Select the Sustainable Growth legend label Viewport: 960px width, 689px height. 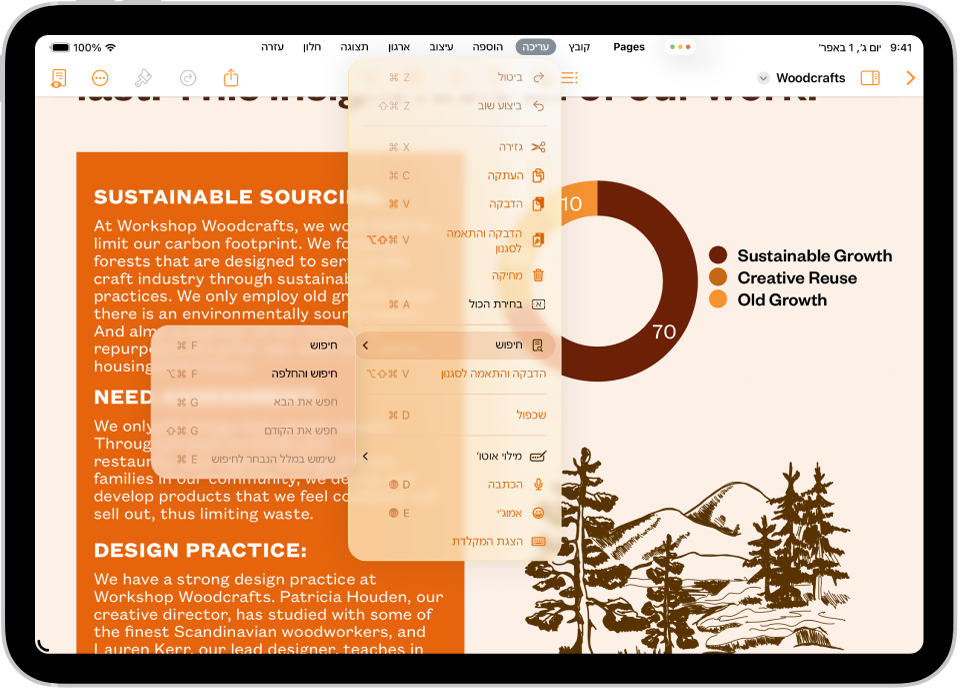tap(814, 255)
